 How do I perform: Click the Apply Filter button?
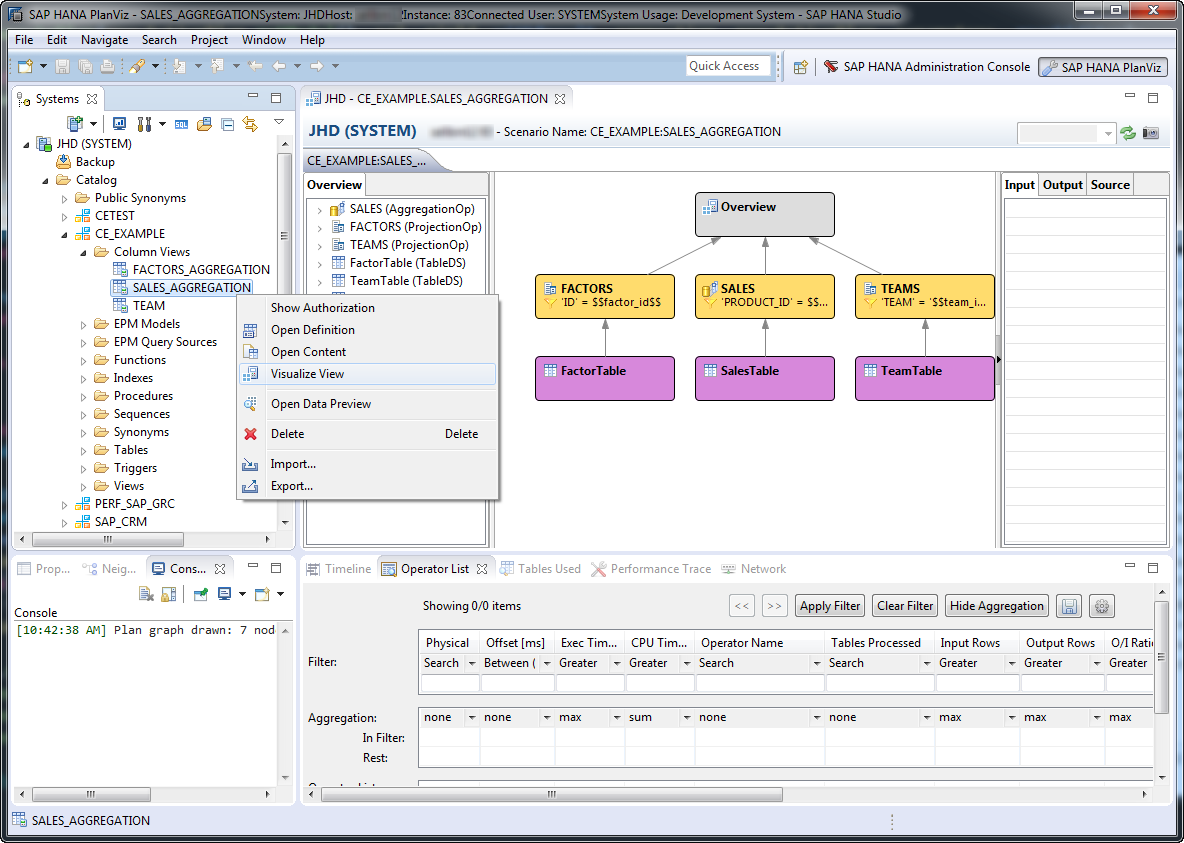(829, 605)
